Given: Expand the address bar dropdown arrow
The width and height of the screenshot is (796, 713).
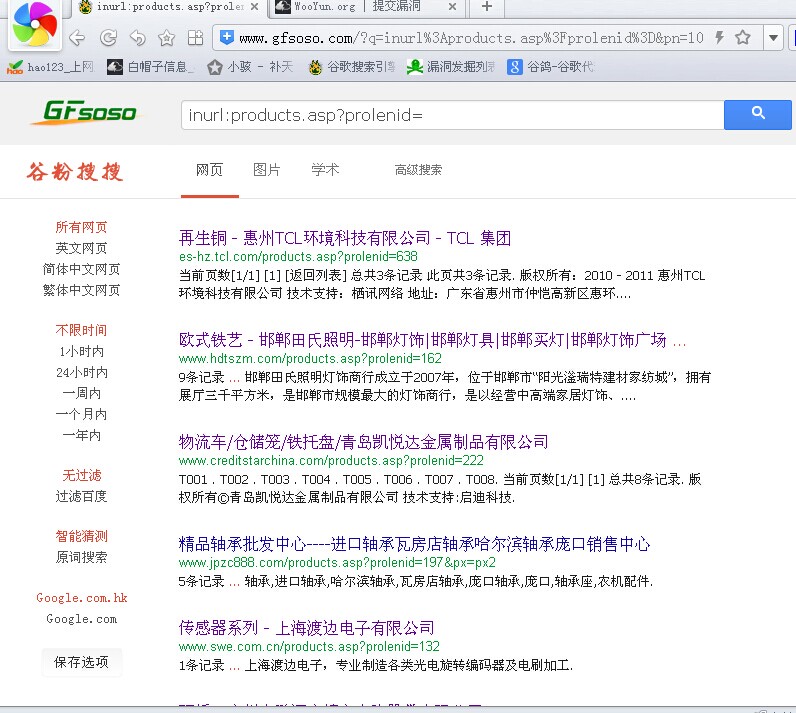Looking at the screenshot, I should 773,38.
